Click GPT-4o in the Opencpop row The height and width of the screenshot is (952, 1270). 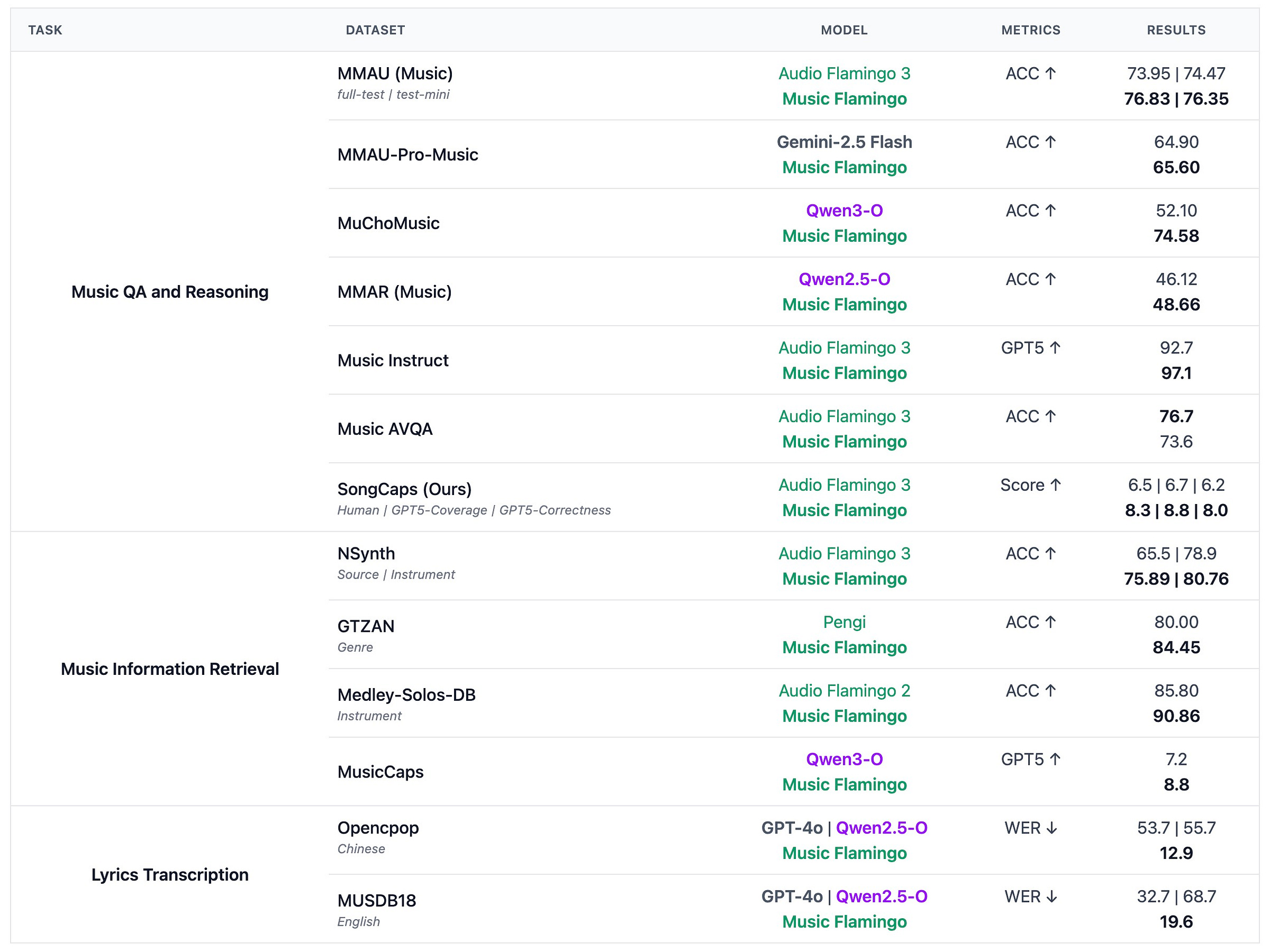pyautogui.click(x=791, y=828)
